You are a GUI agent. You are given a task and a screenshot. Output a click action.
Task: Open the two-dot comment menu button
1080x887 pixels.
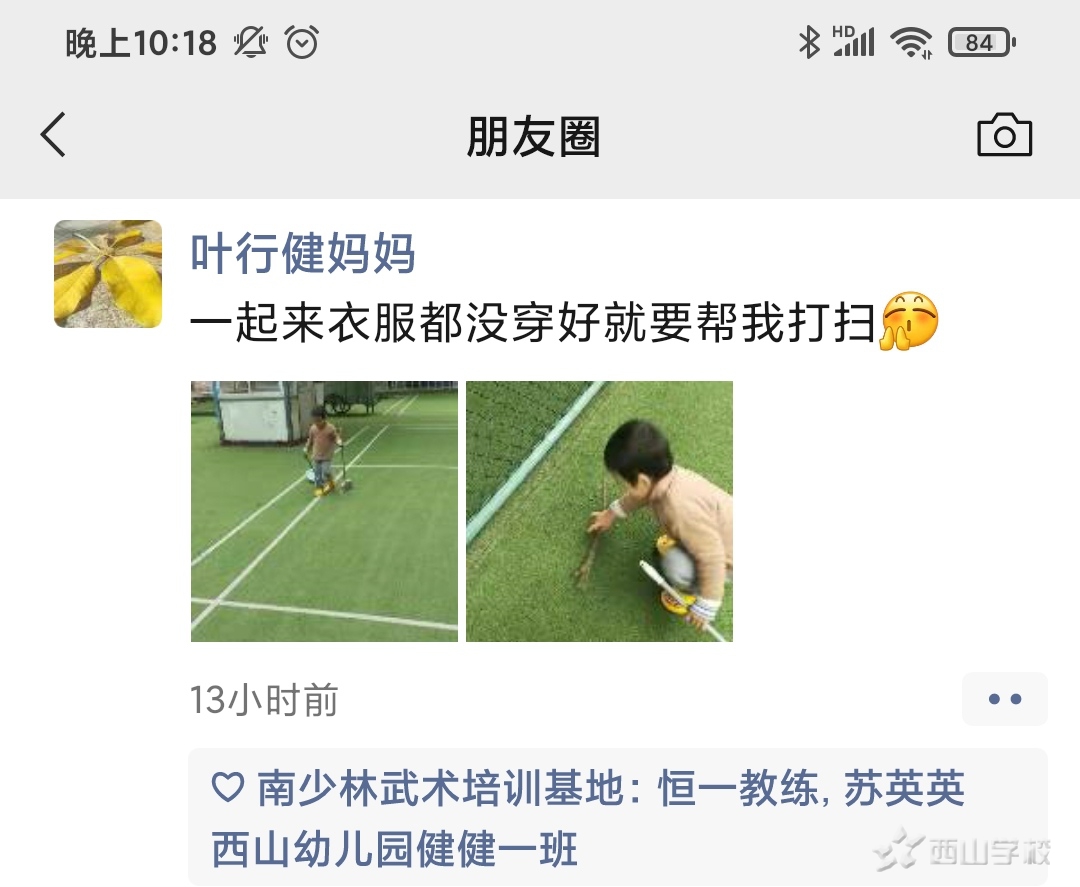coord(1004,699)
